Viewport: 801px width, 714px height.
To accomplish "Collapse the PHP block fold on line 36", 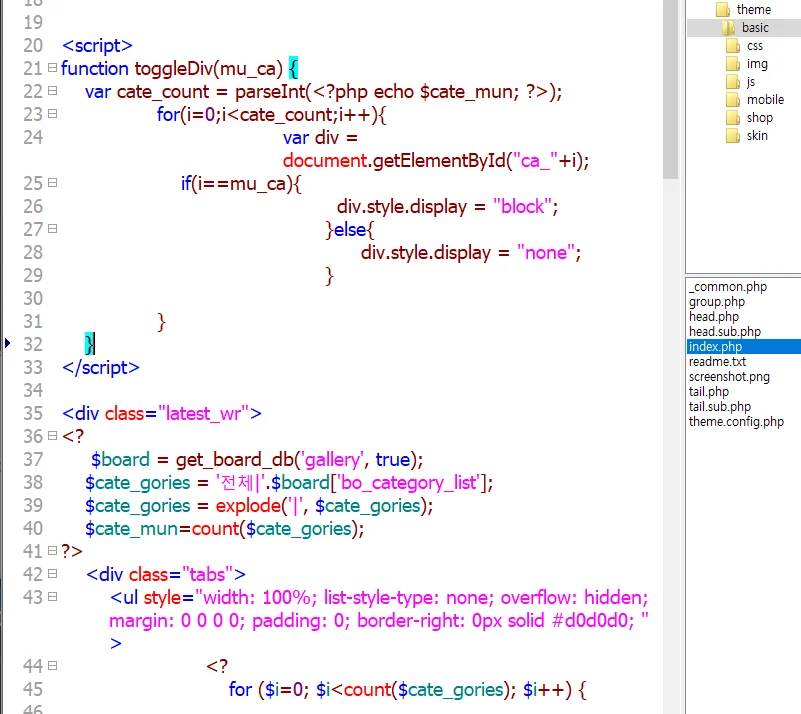I will point(52,435).
